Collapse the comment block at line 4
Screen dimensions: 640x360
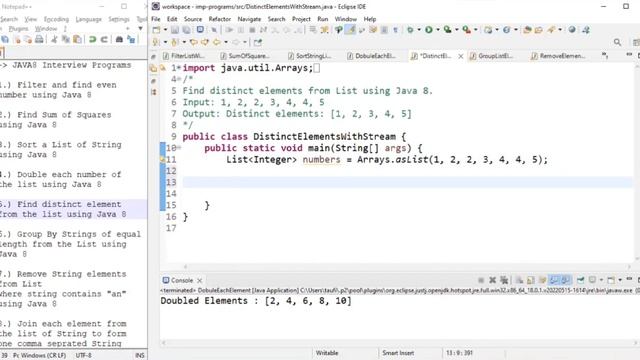(x=179, y=79)
